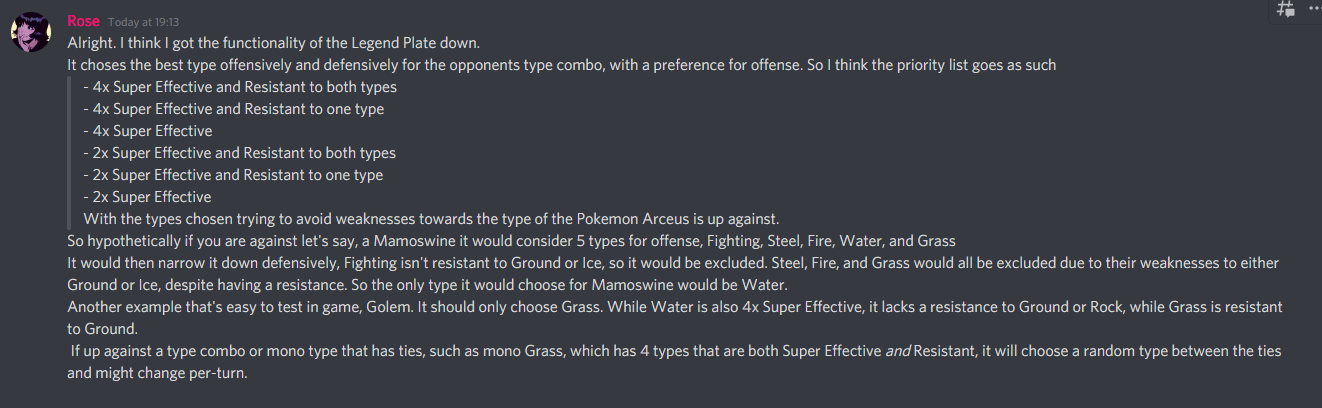Viewport: 1322px width, 408px height.
Task: Click the line starting 'It would then narrow'
Action: (670, 263)
